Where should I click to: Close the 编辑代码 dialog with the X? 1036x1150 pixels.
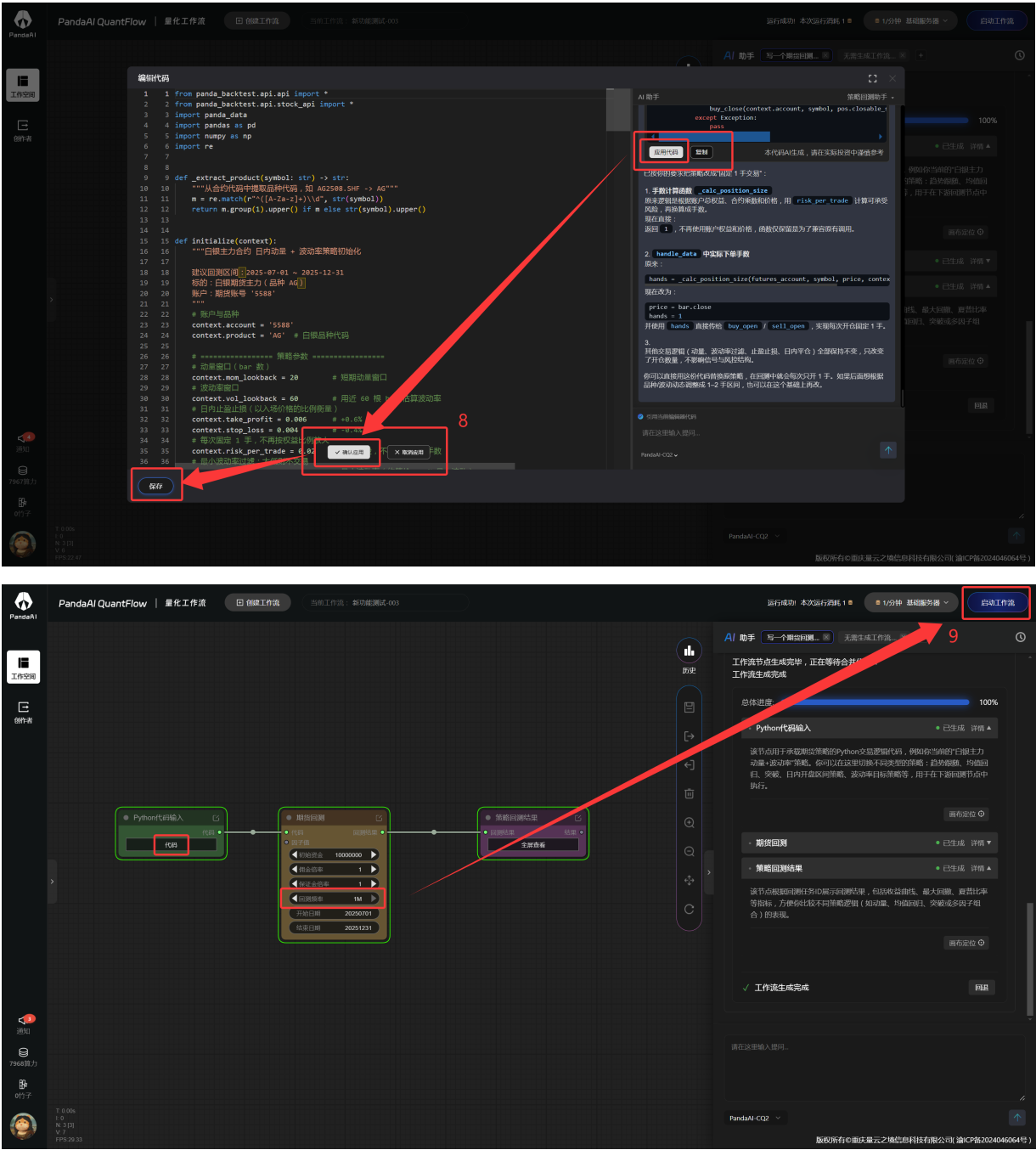892,78
